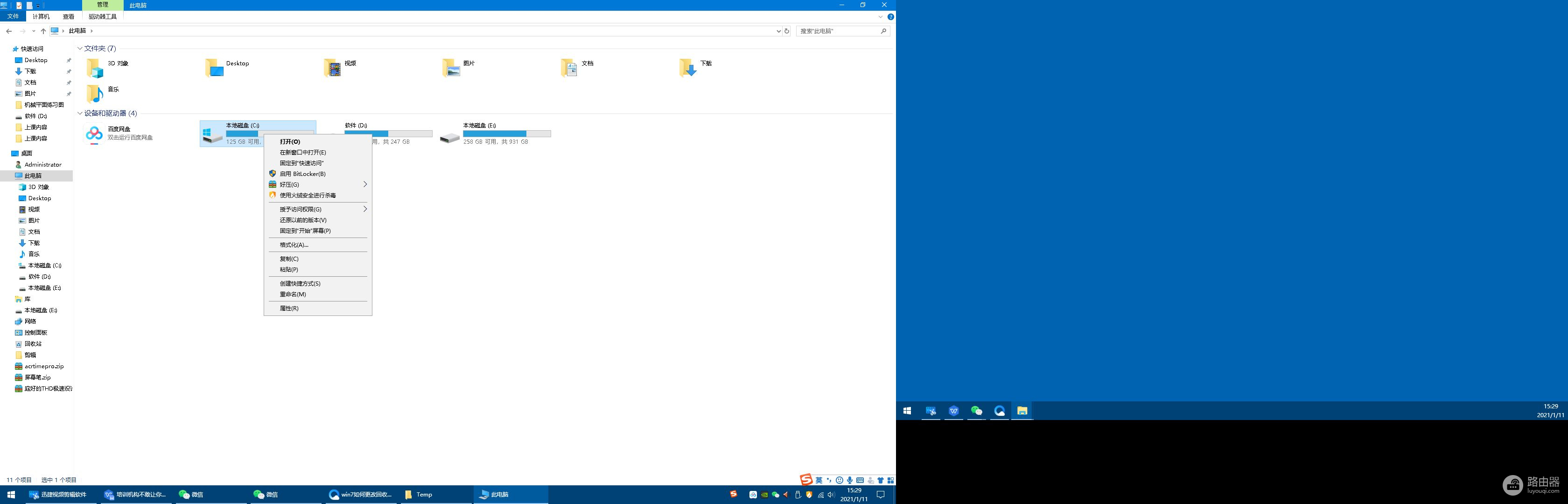Choose 属性(R) in the context menu
The image size is (1568, 504).
[x=289, y=308]
